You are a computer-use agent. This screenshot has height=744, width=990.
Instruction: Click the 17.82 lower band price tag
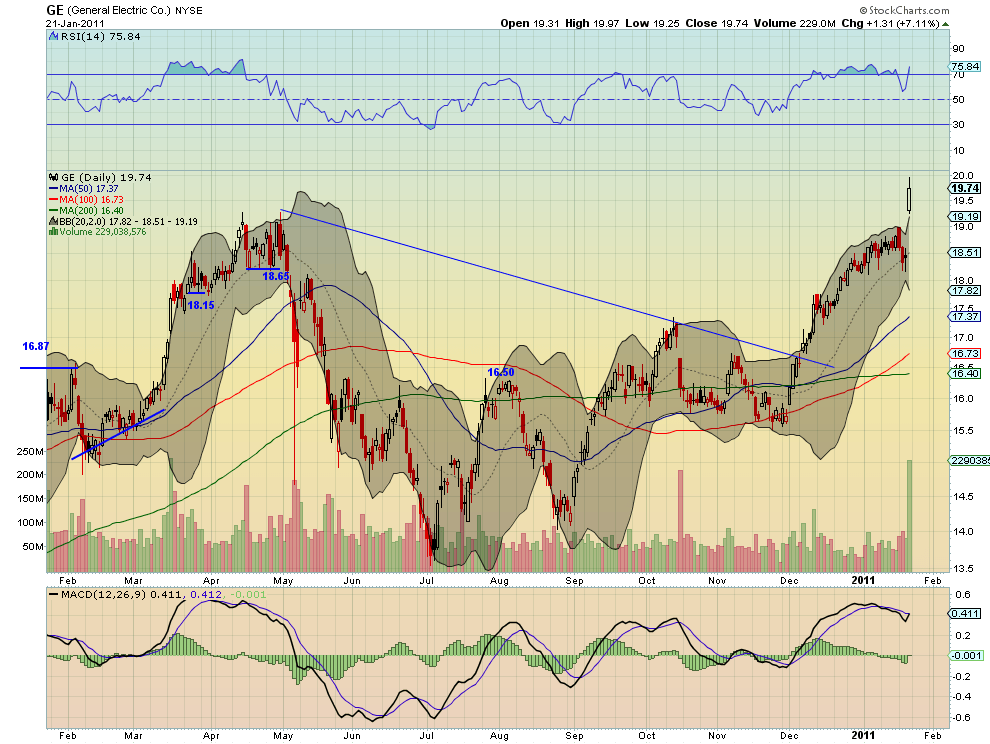[965, 291]
